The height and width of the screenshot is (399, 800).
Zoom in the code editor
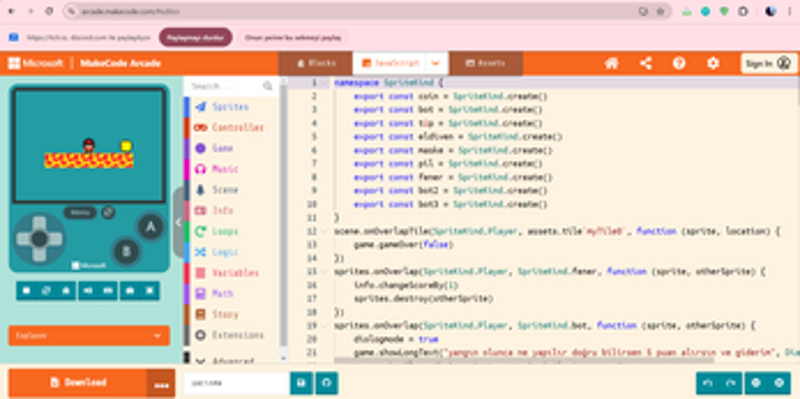779,383
